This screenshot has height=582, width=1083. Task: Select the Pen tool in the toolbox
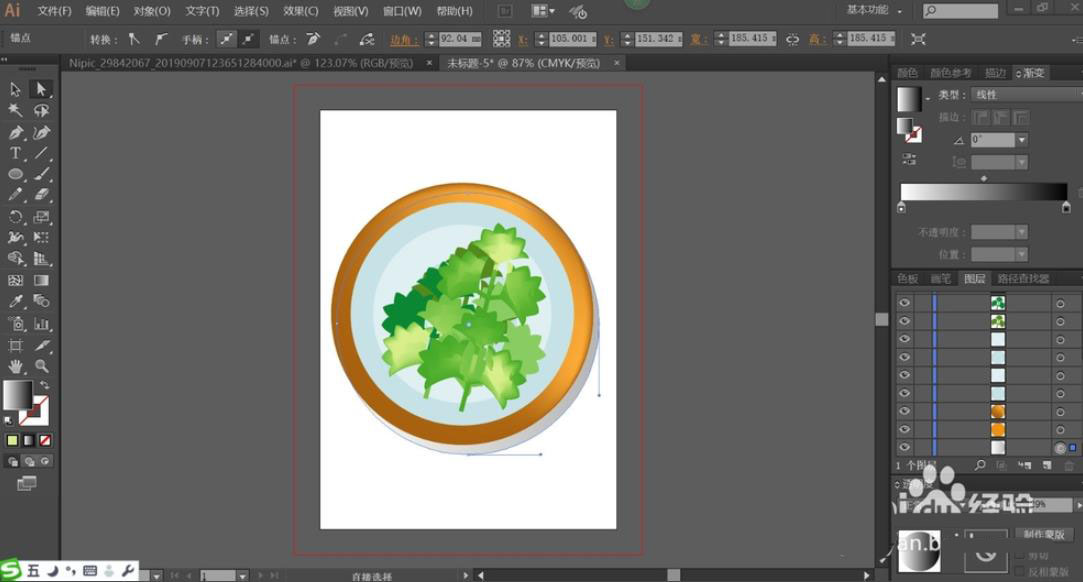(15, 132)
